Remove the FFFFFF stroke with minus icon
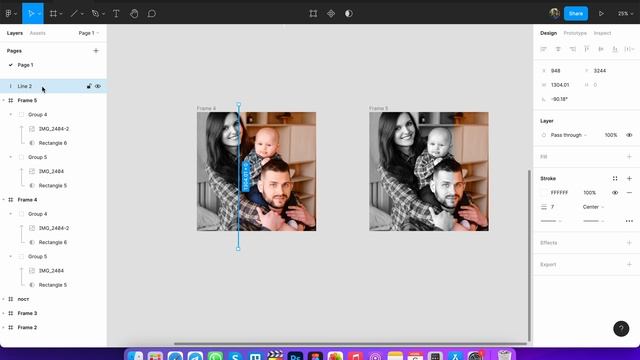Image resolution: width=640 pixels, height=360 pixels. [x=629, y=193]
